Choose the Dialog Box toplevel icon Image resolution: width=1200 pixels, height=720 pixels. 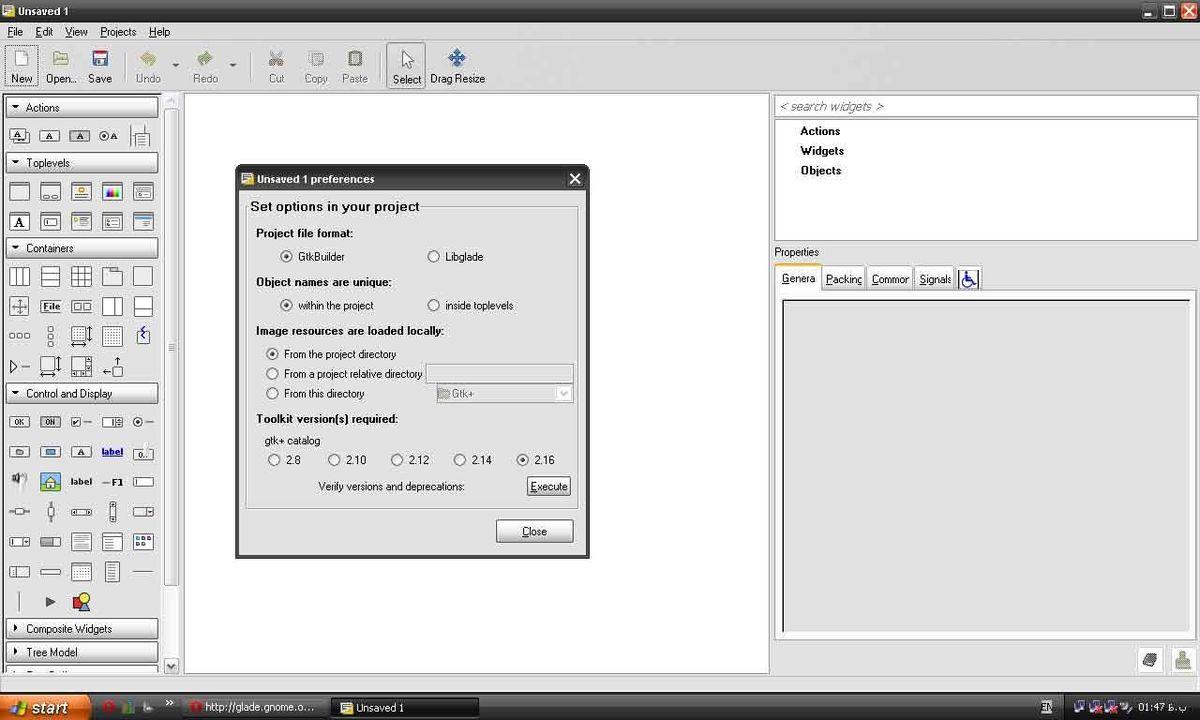(50, 192)
